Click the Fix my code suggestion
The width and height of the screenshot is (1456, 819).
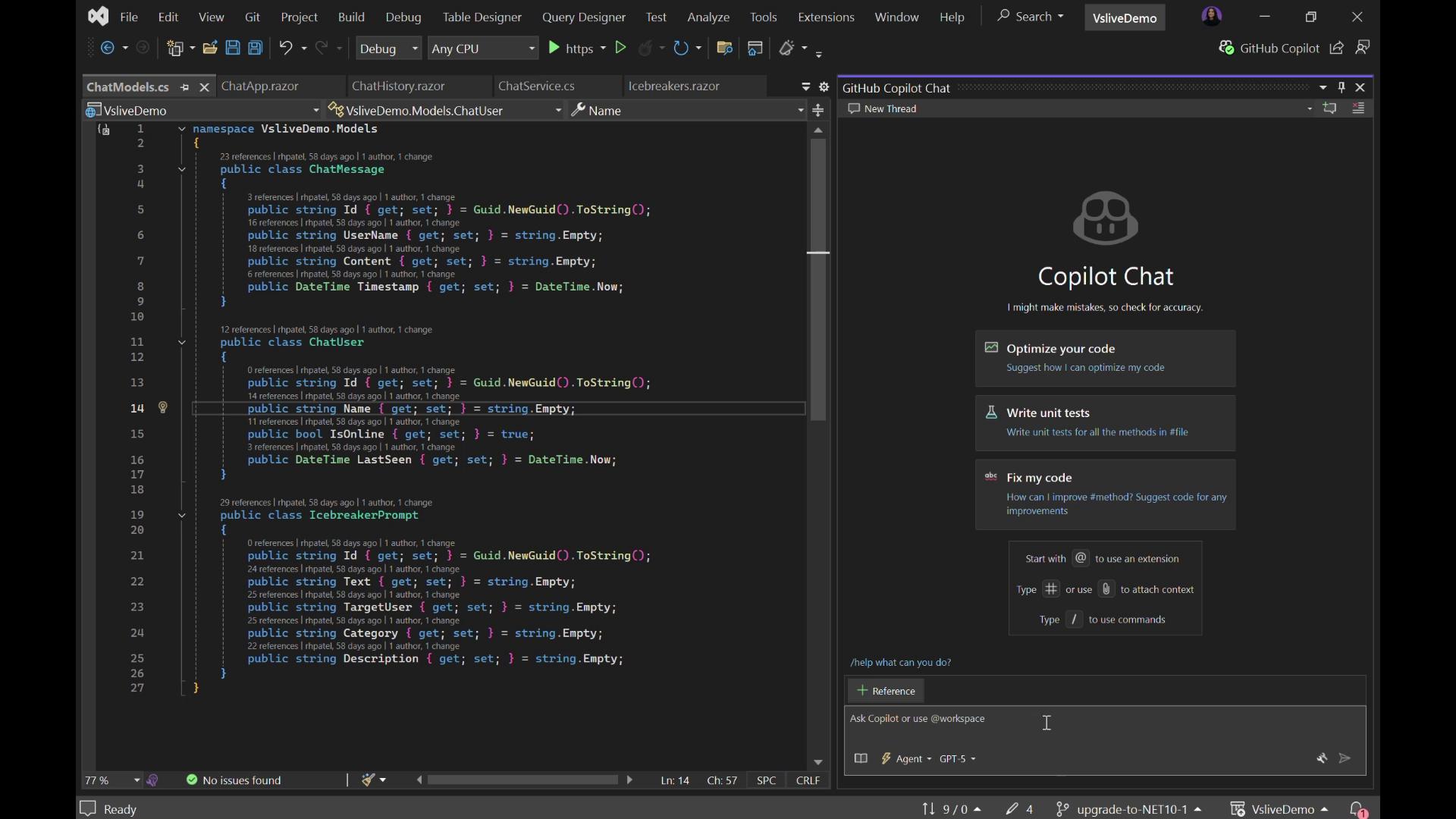tap(1105, 494)
